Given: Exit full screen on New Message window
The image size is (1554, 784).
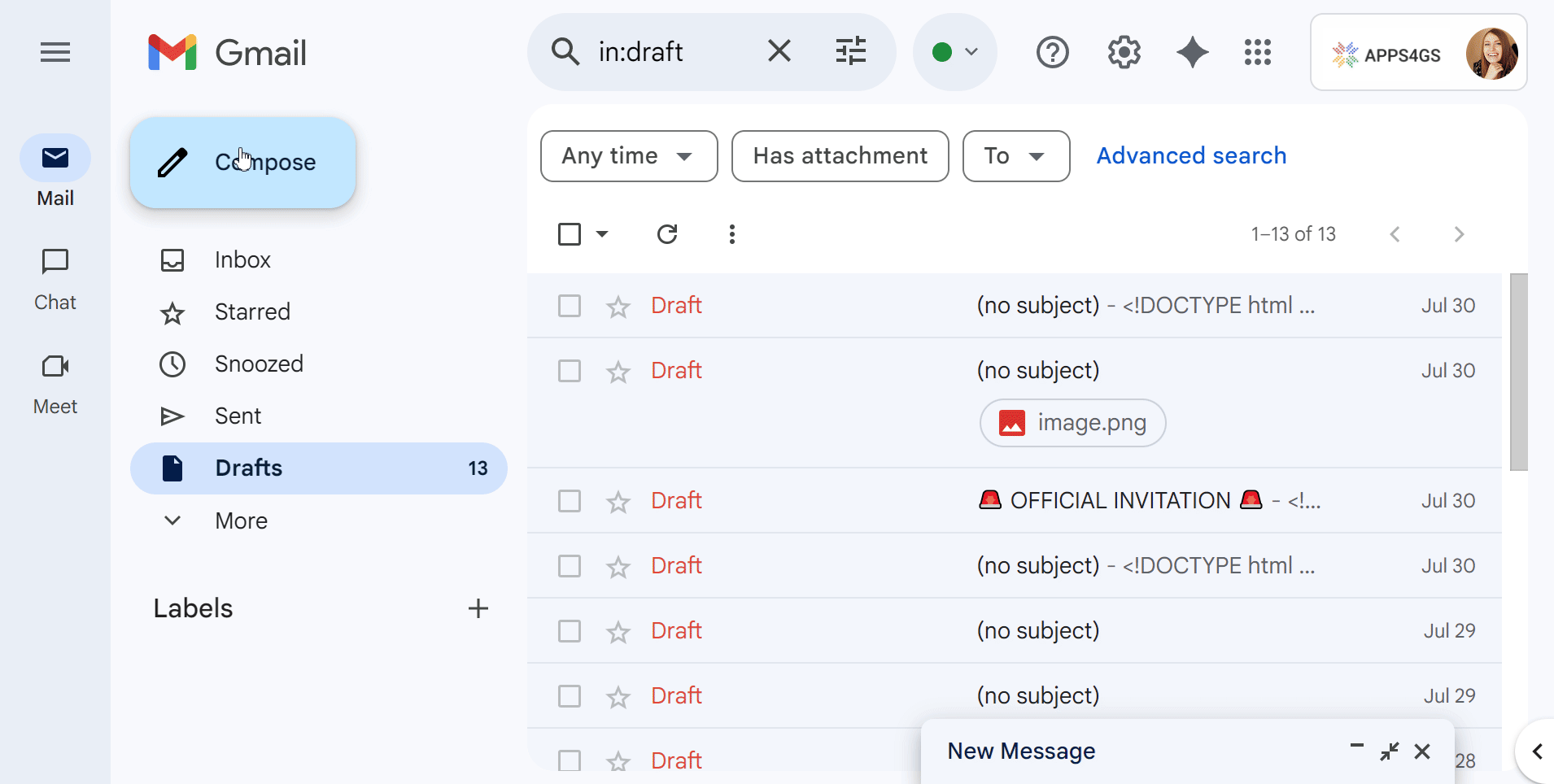Looking at the screenshot, I should coord(1390,751).
